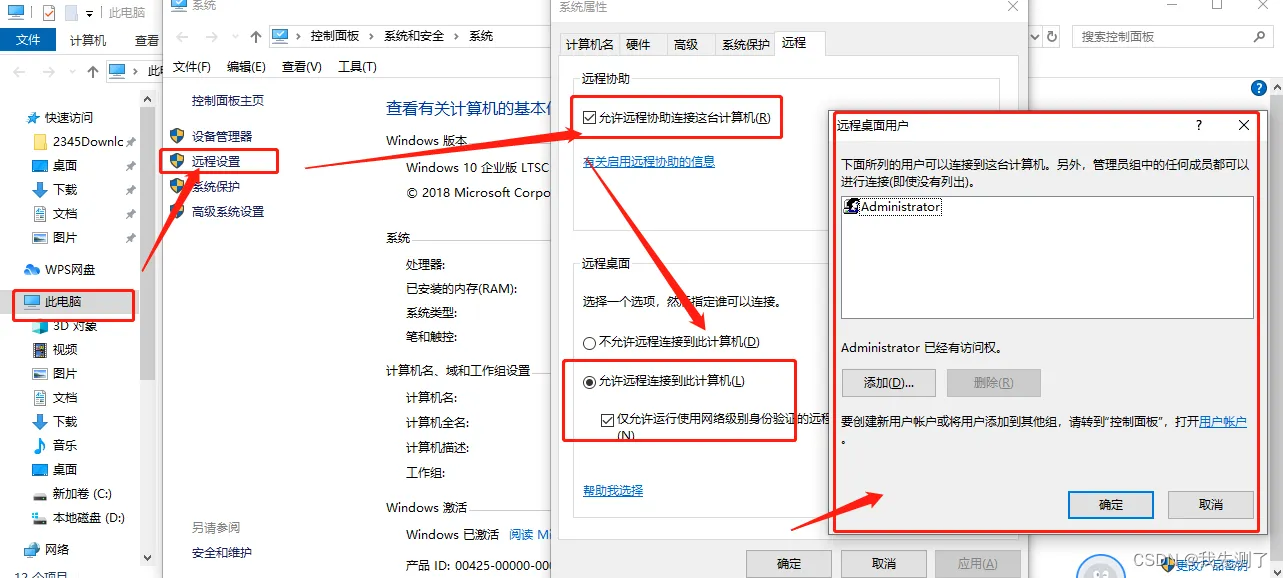Image resolution: width=1283 pixels, height=578 pixels.
Task: Click the Remote Settings shield icon
Action: (x=177, y=161)
